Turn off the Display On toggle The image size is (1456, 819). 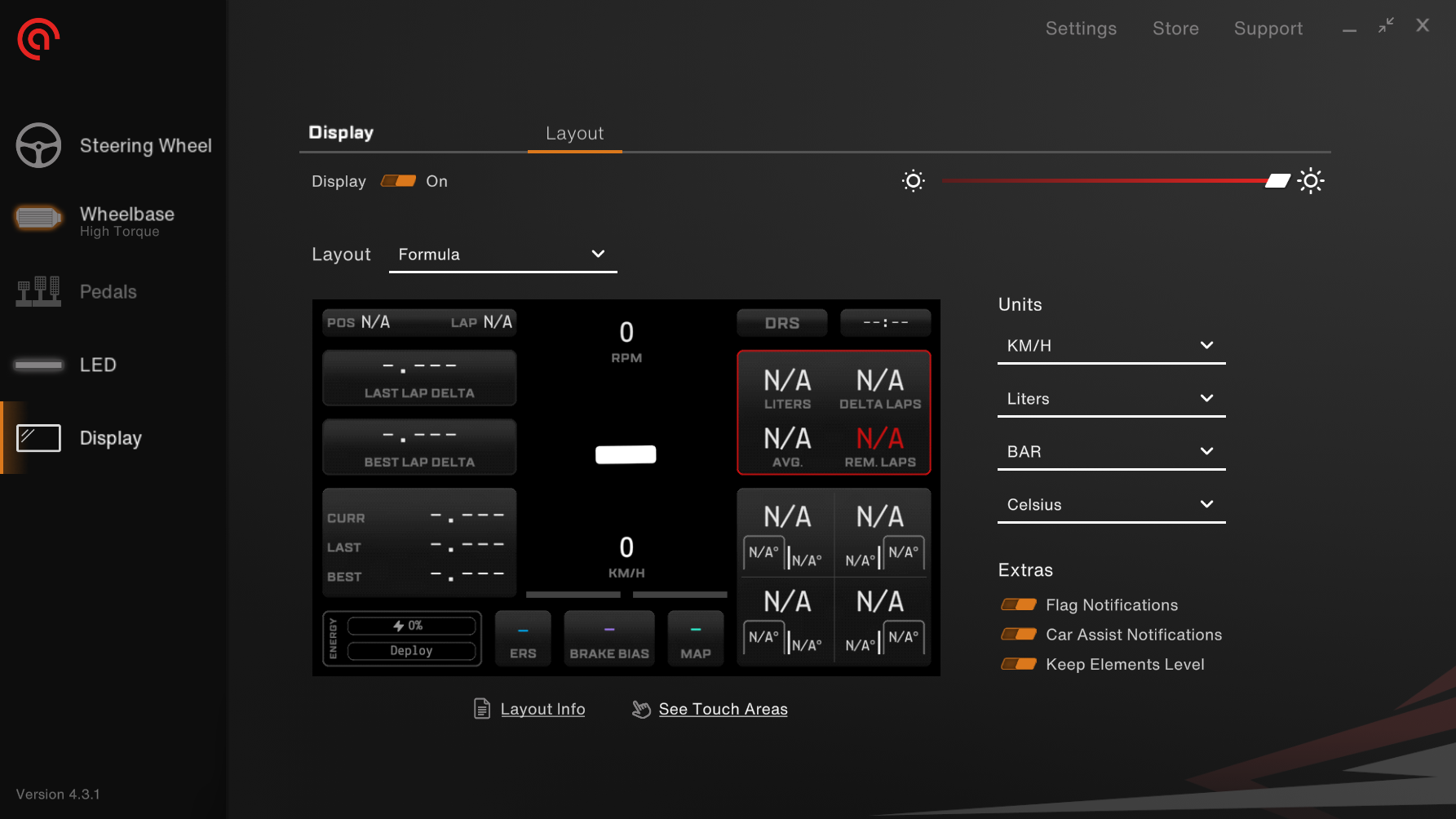(x=398, y=181)
